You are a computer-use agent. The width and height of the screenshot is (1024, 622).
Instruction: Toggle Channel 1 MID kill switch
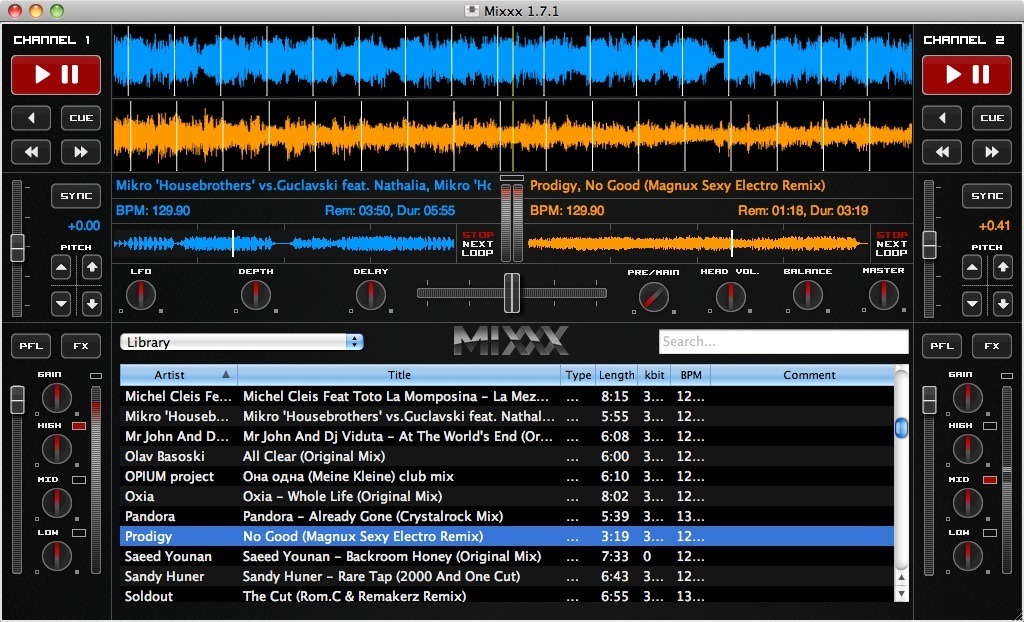pos(79,480)
